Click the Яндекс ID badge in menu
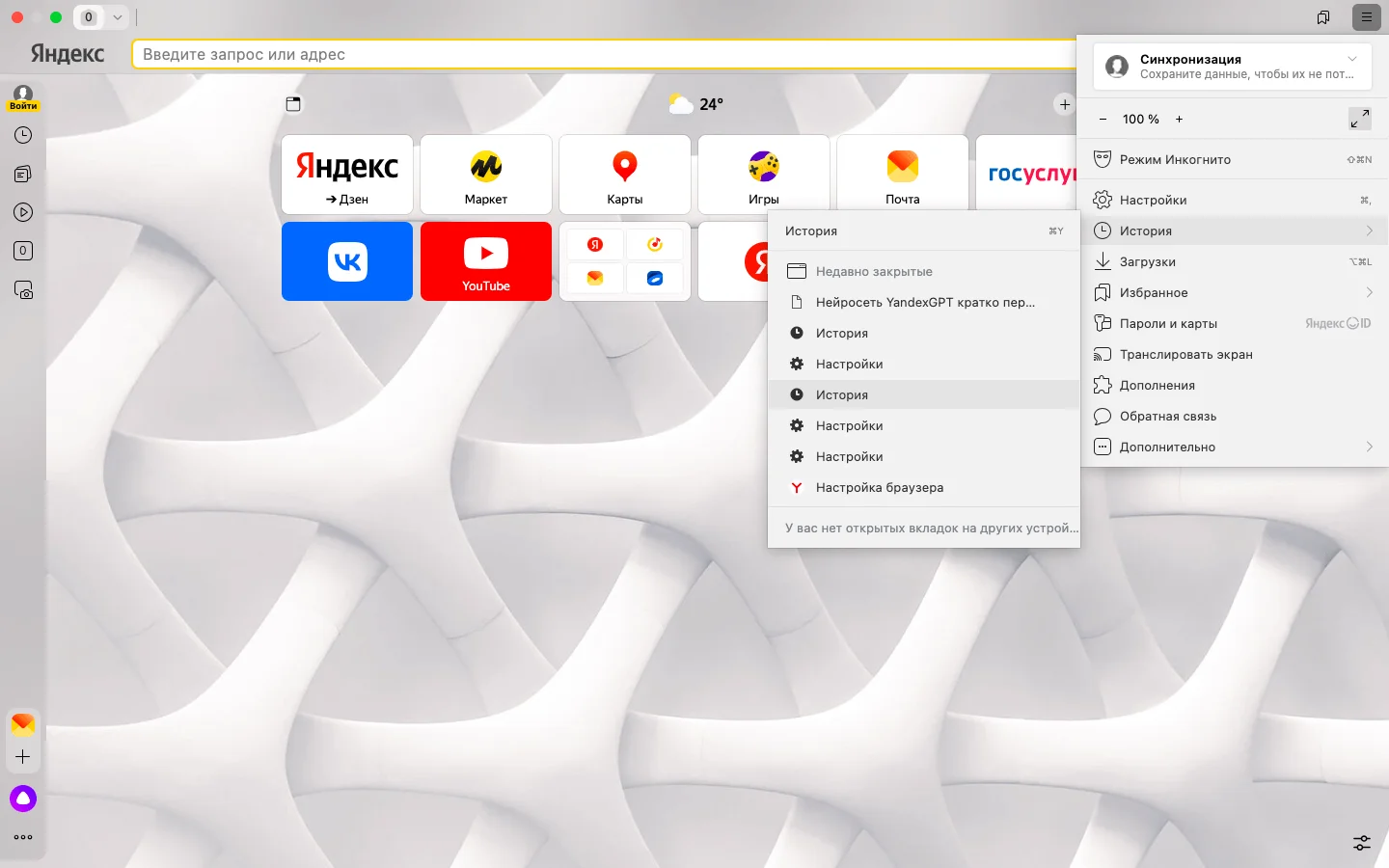The height and width of the screenshot is (868, 1389). click(x=1338, y=324)
